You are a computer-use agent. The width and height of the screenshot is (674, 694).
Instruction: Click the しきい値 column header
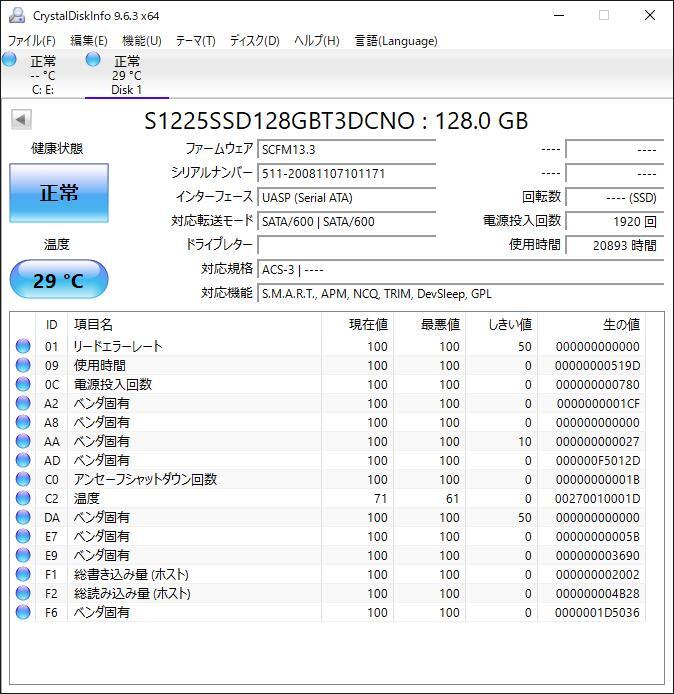click(x=501, y=324)
